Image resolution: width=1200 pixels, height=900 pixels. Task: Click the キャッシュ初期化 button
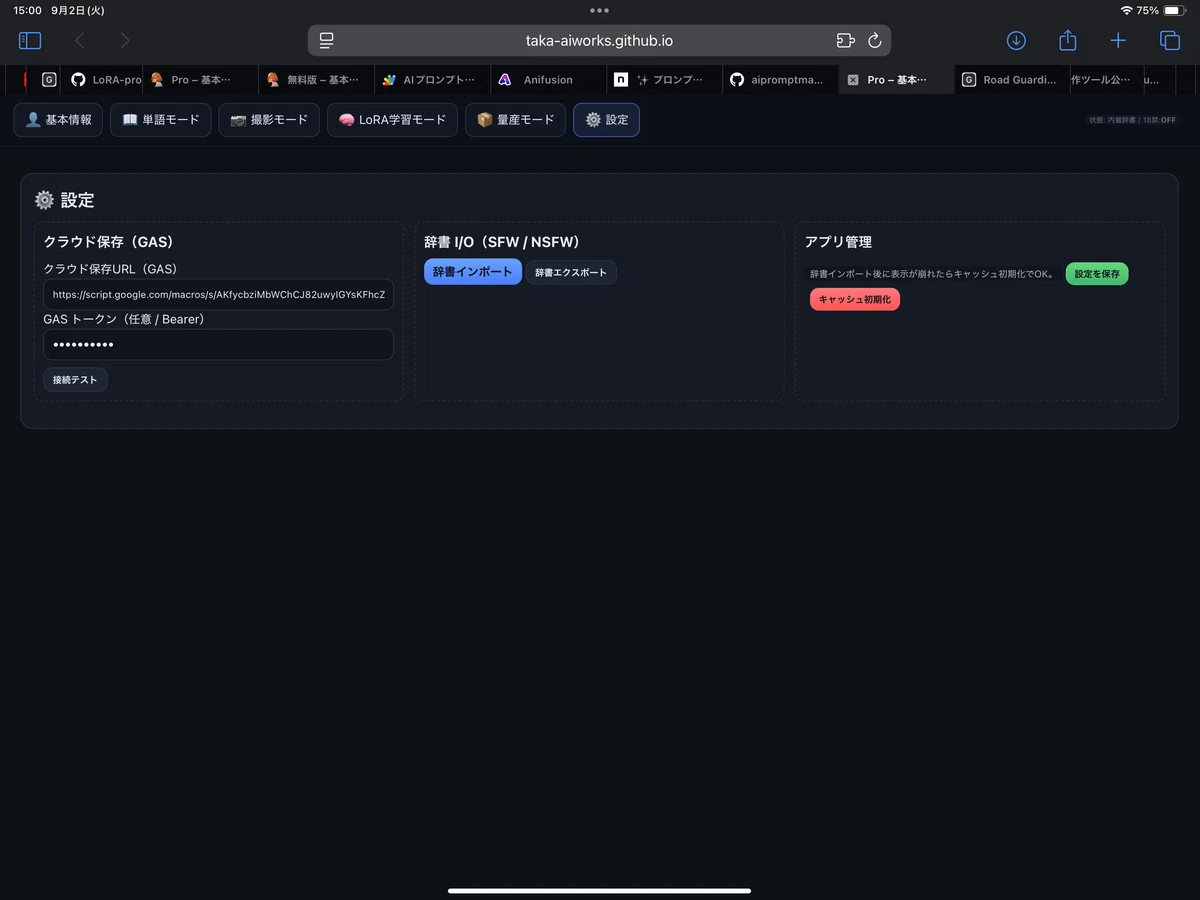coord(855,299)
